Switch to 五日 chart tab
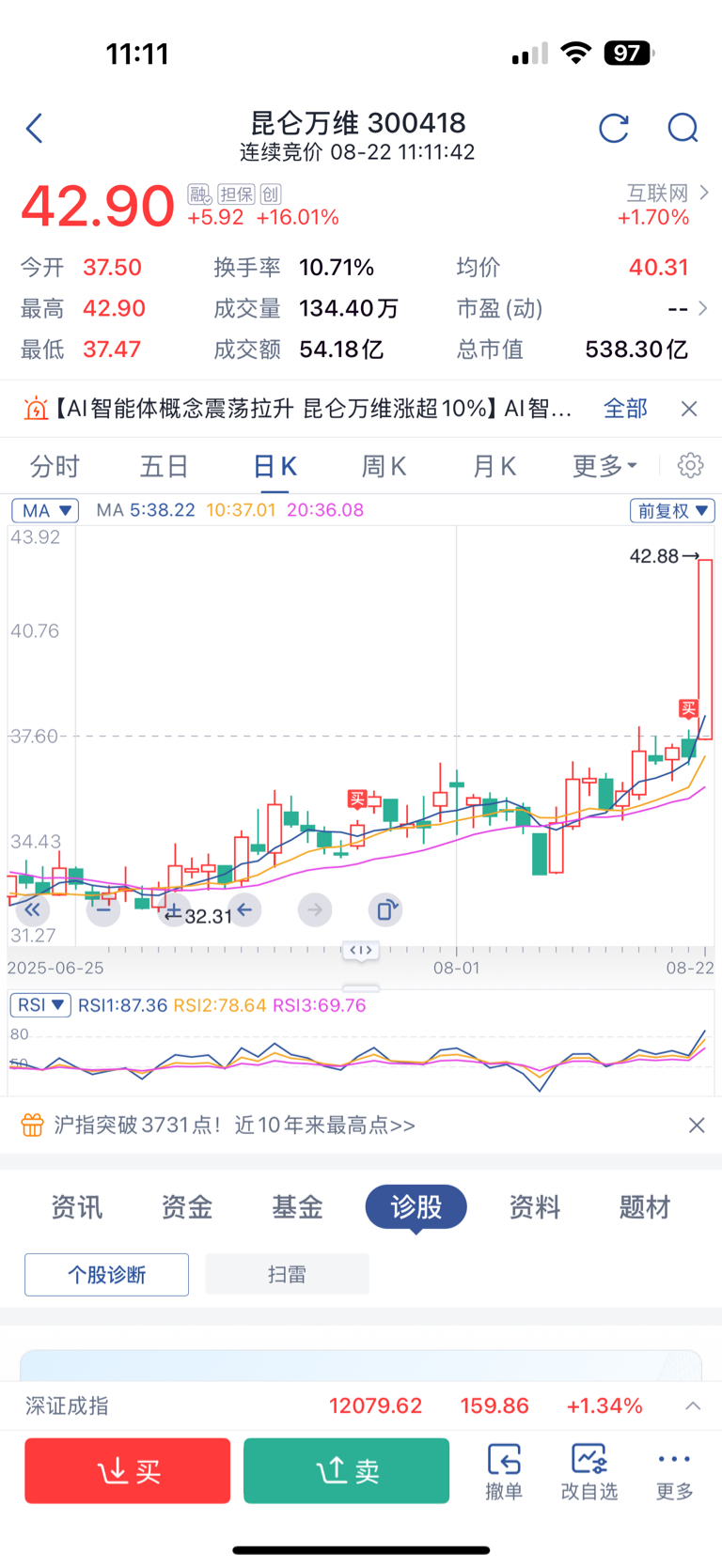 coord(165,465)
